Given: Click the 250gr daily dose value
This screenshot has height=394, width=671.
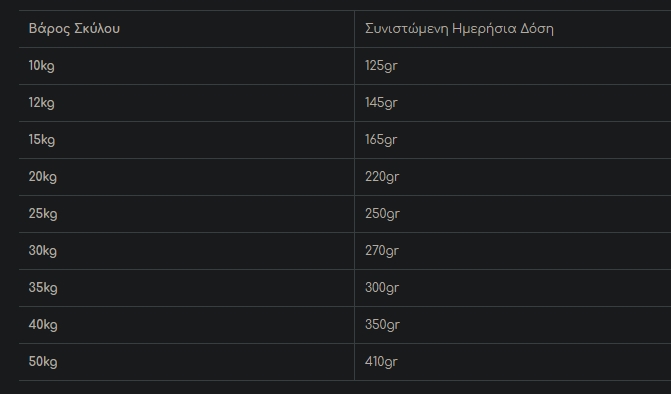Looking at the screenshot, I should tap(382, 214).
